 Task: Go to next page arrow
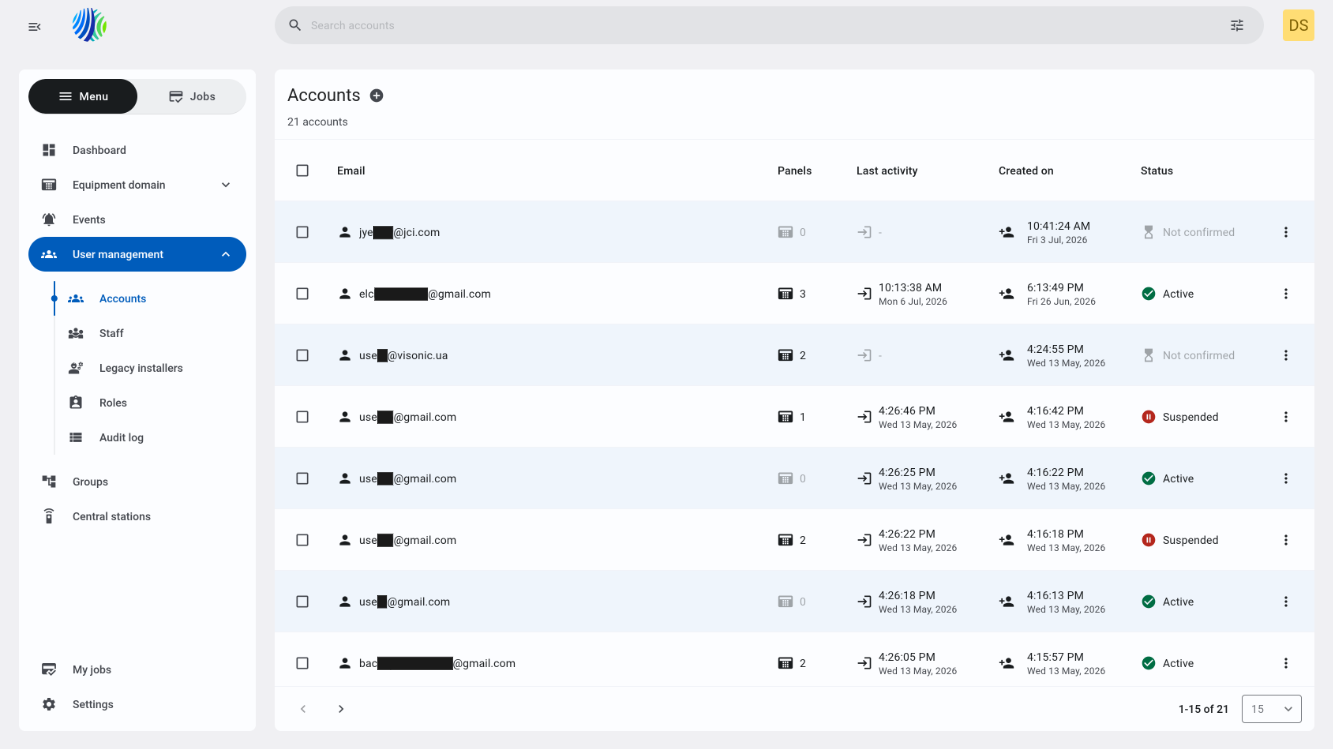coord(341,709)
